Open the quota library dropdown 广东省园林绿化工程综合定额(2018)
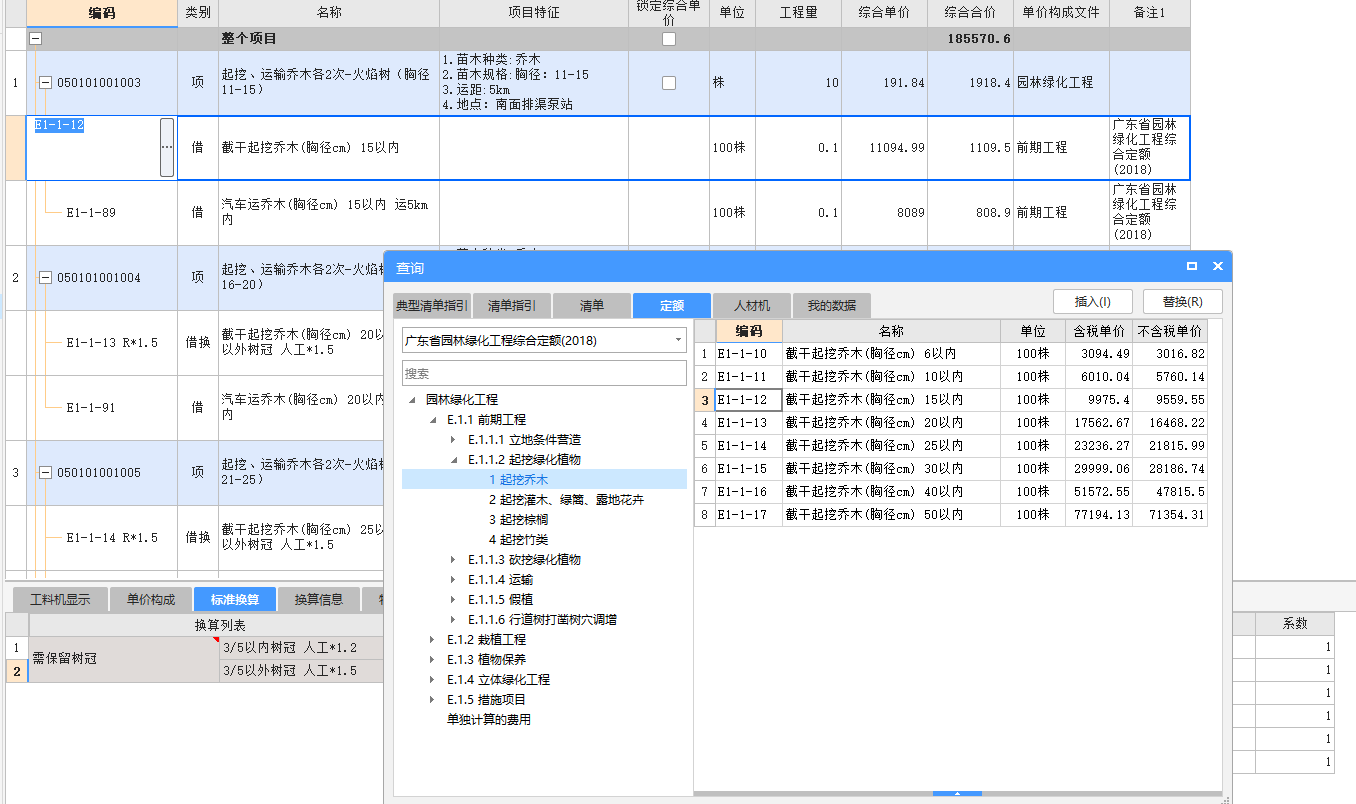1356x804 pixels. click(544, 340)
